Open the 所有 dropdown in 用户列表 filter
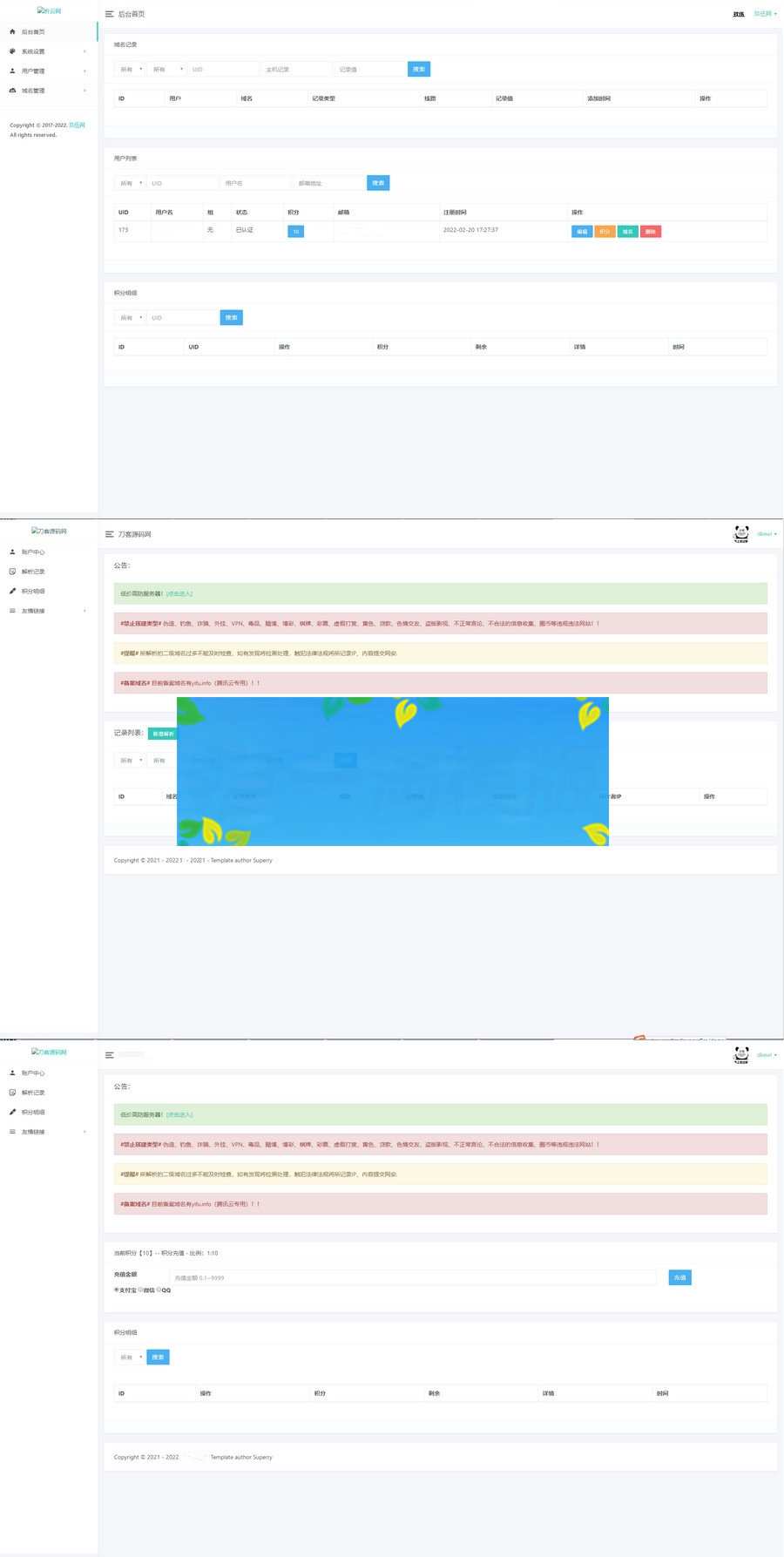This screenshot has width=784, height=1557. click(130, 183)
